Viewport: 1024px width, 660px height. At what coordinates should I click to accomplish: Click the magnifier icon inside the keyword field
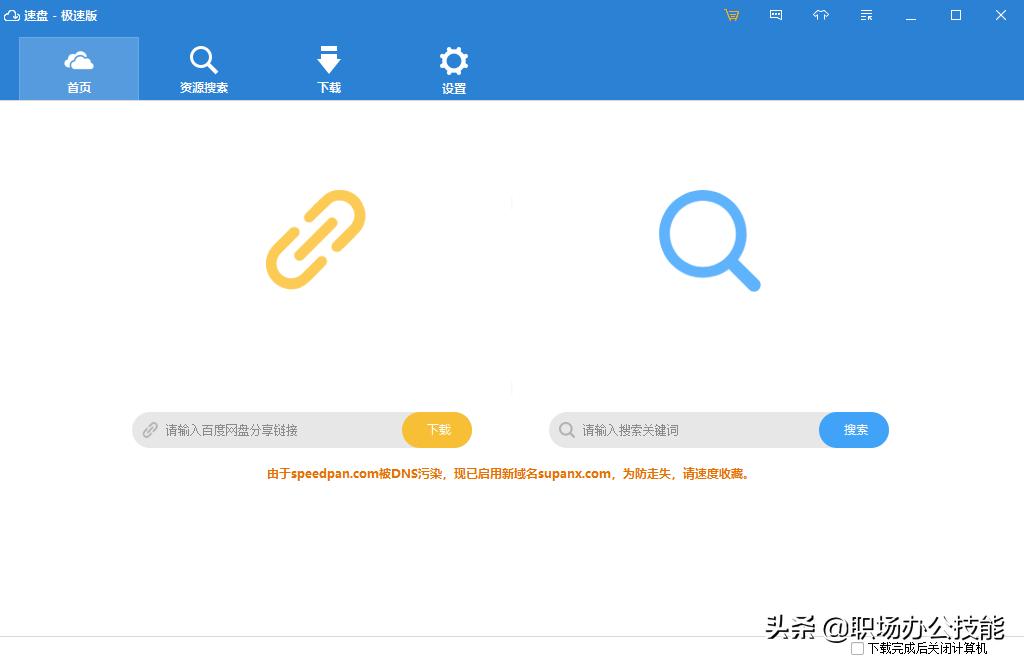[567, 430]
